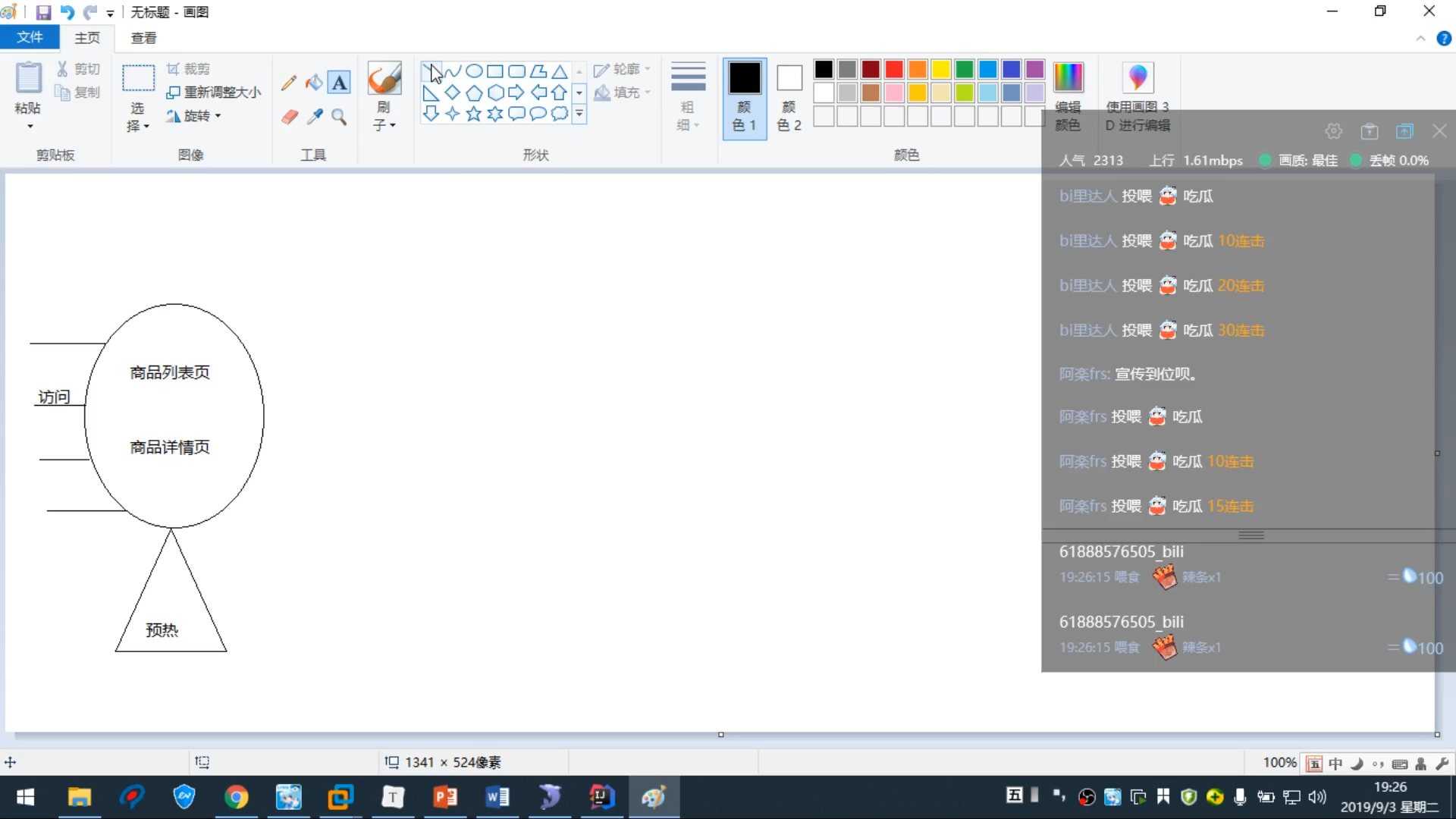Switch to the View ribbon tab
Image resolution: width=1456 pixels, height=819 pixels.
coord(143,37)
